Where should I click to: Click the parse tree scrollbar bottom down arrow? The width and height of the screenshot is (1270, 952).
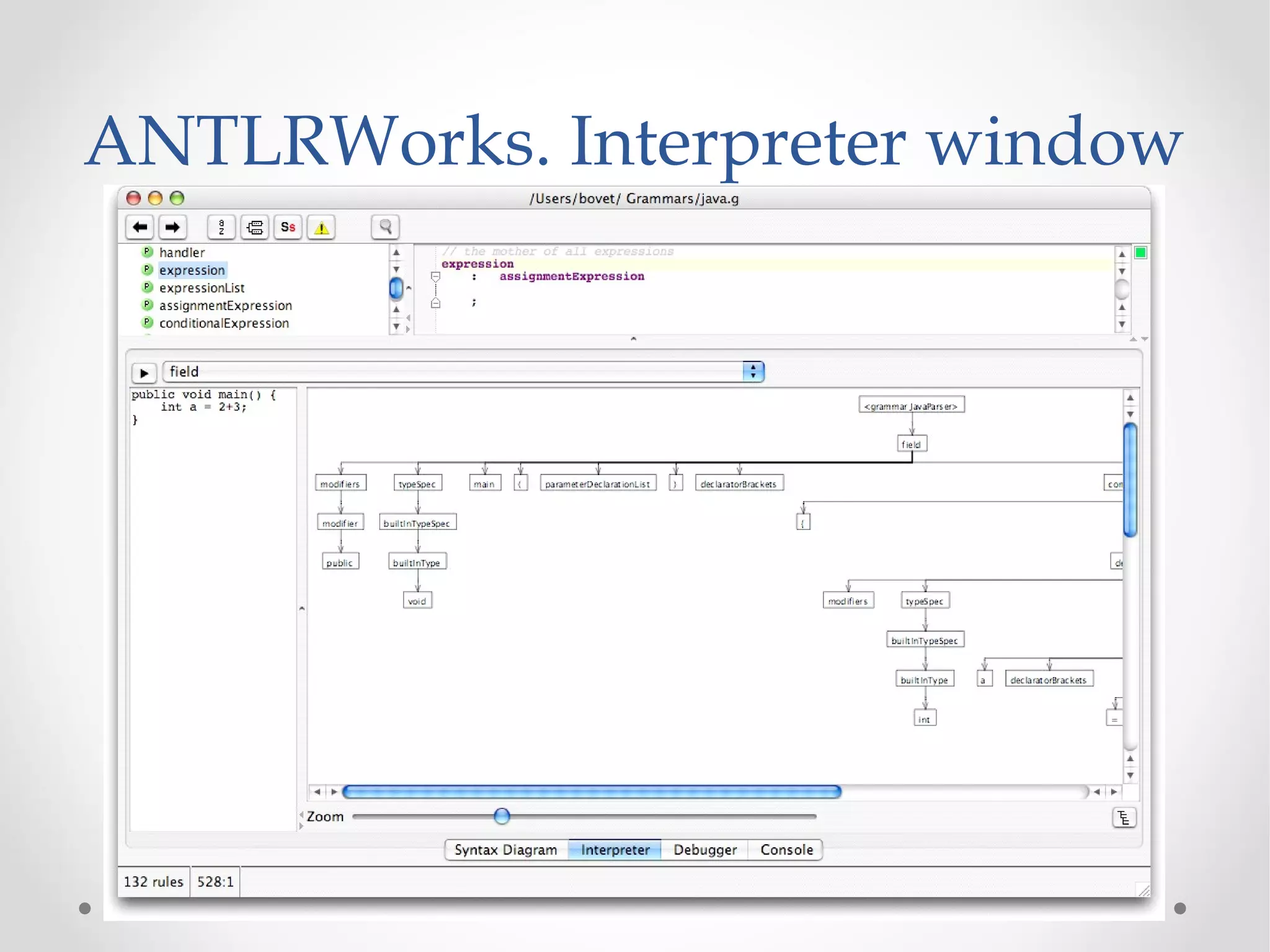click(1130, 775)
